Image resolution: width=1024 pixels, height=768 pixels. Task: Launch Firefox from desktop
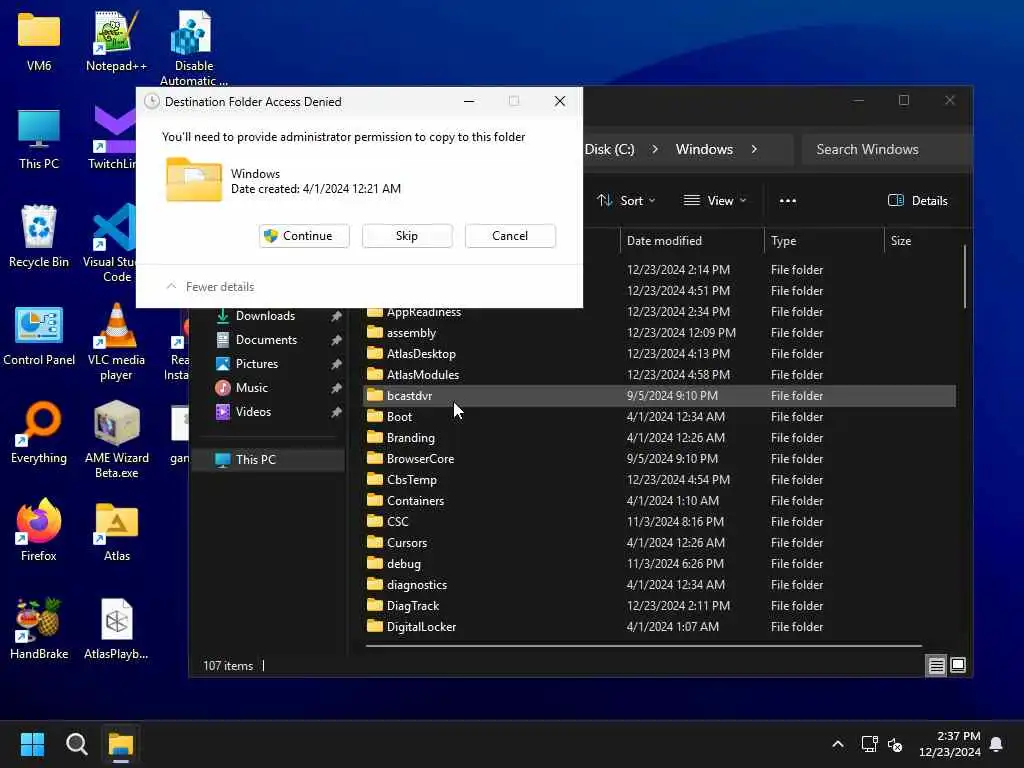39,530
